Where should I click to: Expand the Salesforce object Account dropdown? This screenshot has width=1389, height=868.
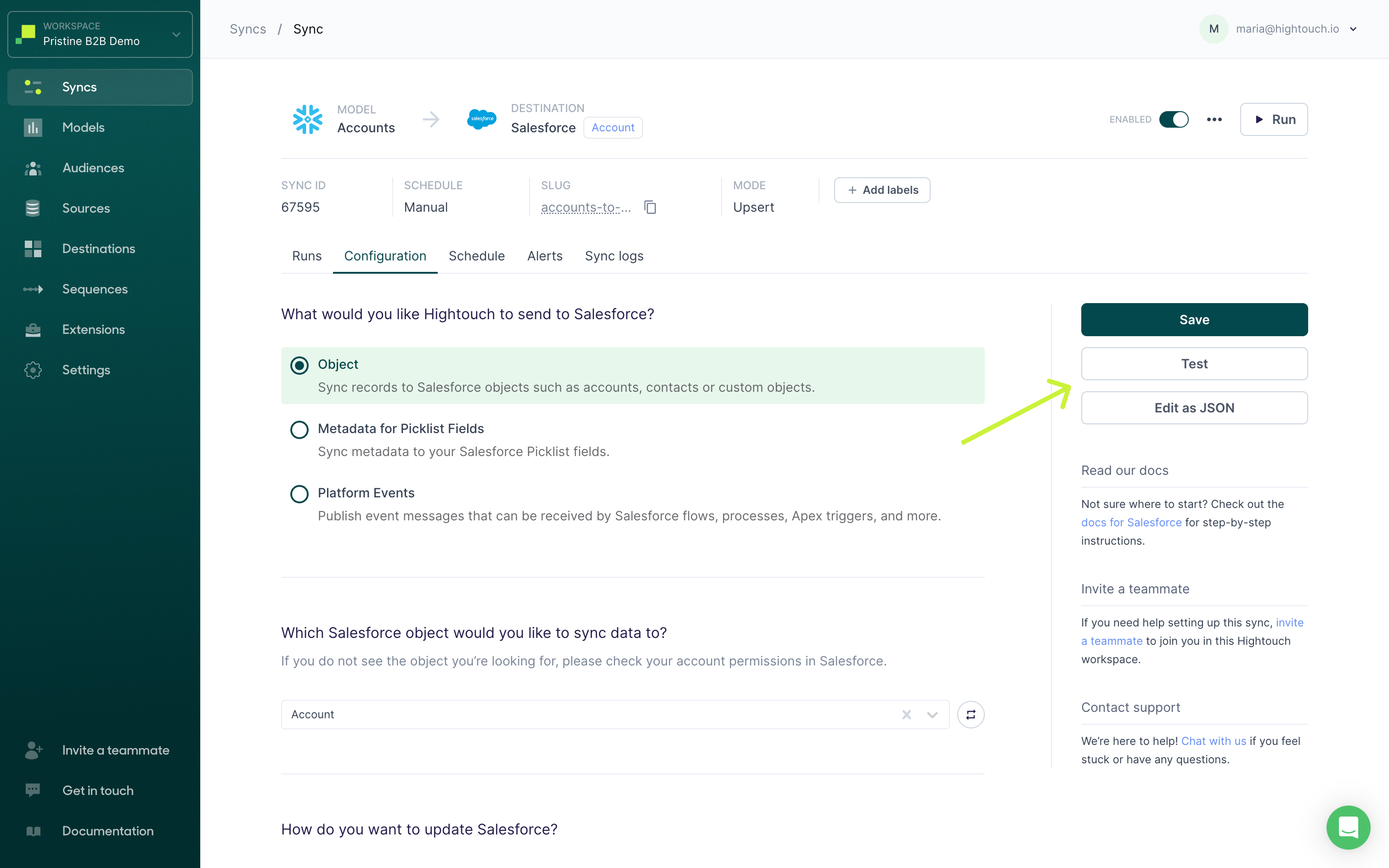tap(931, 714)
